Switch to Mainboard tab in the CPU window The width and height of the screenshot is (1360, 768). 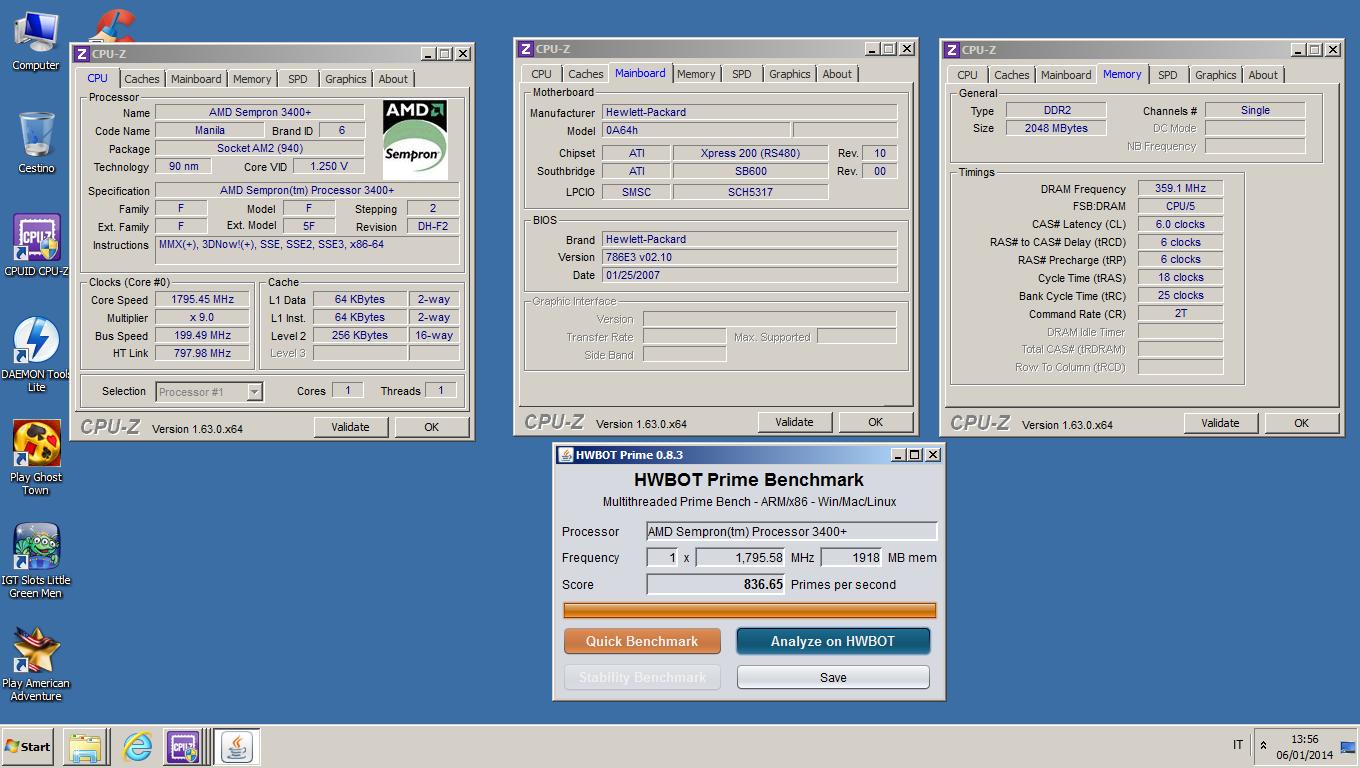pos(196,79)
